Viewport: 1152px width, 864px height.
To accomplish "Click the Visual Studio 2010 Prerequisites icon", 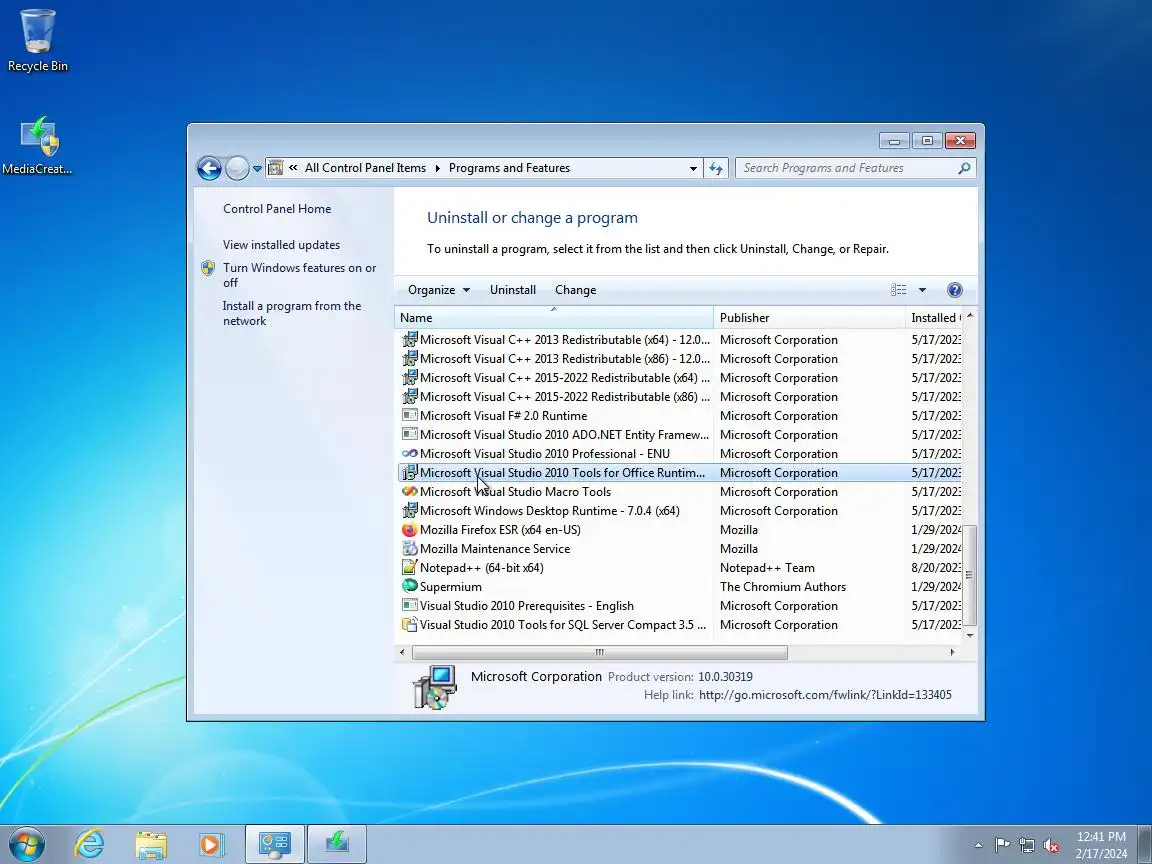I will pyautogui.click(x=410, y=605).
